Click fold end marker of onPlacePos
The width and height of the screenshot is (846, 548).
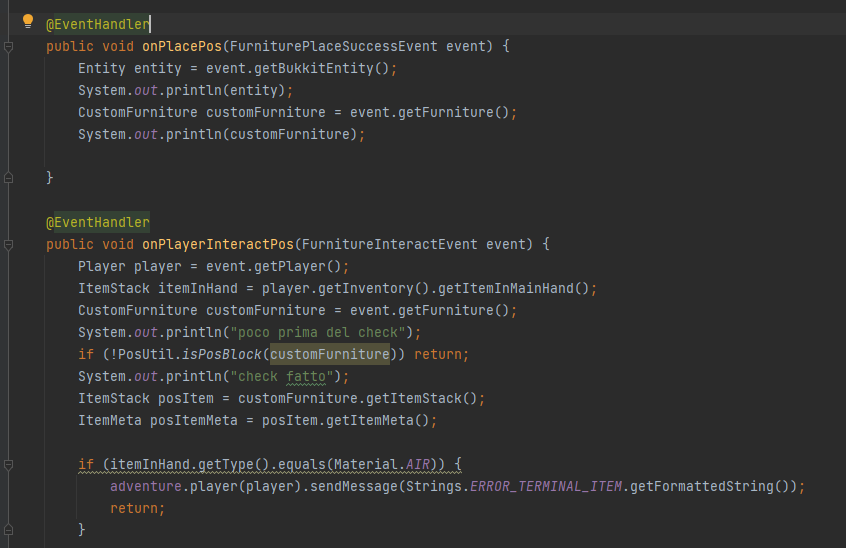(x=9, y=177)
